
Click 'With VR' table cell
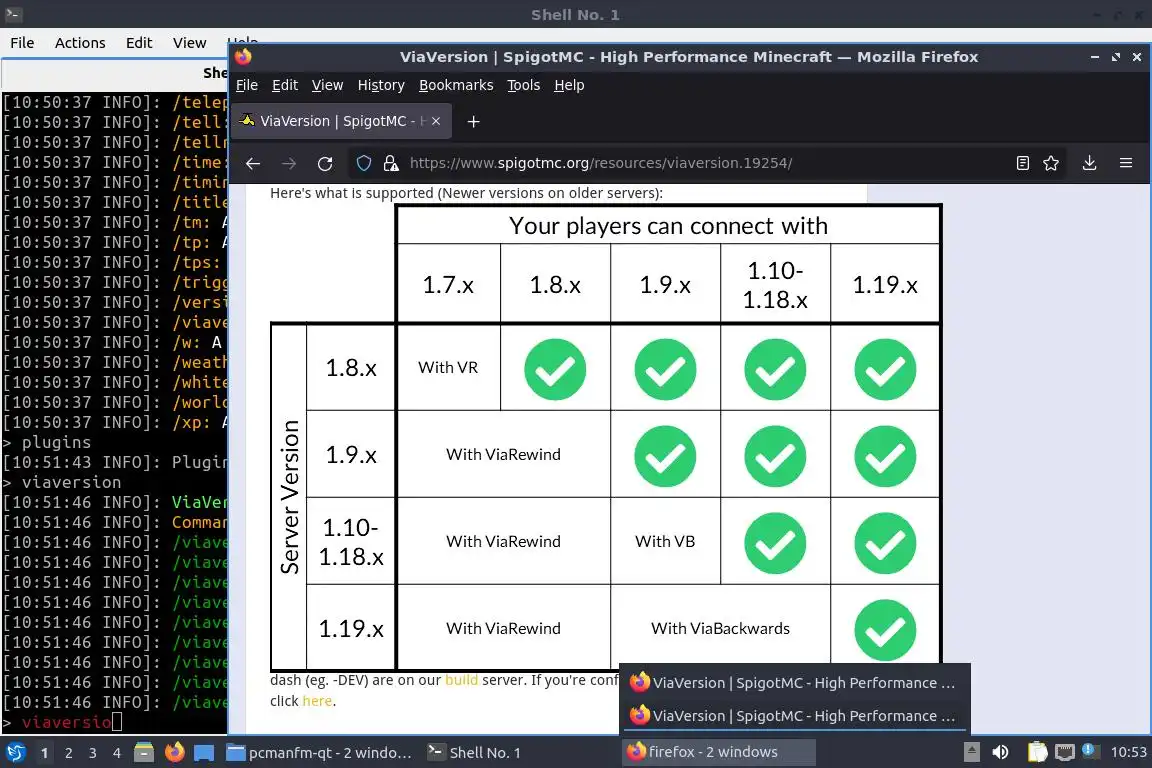[x=448, y=367]
